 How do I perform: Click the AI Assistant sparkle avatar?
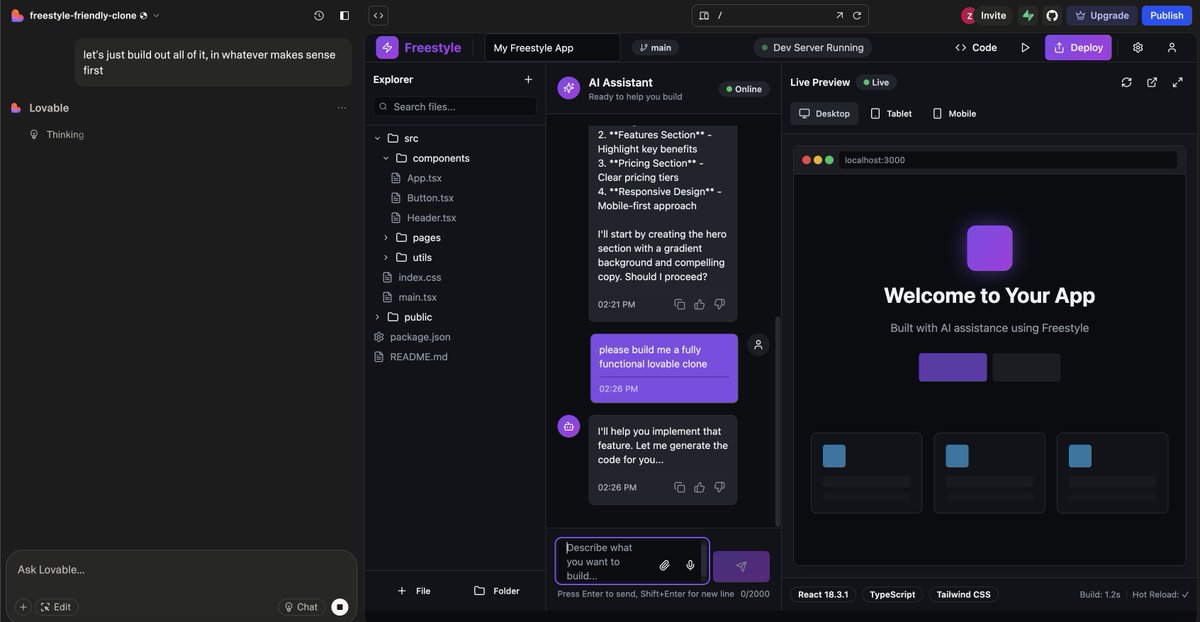(x=569, y=88)
